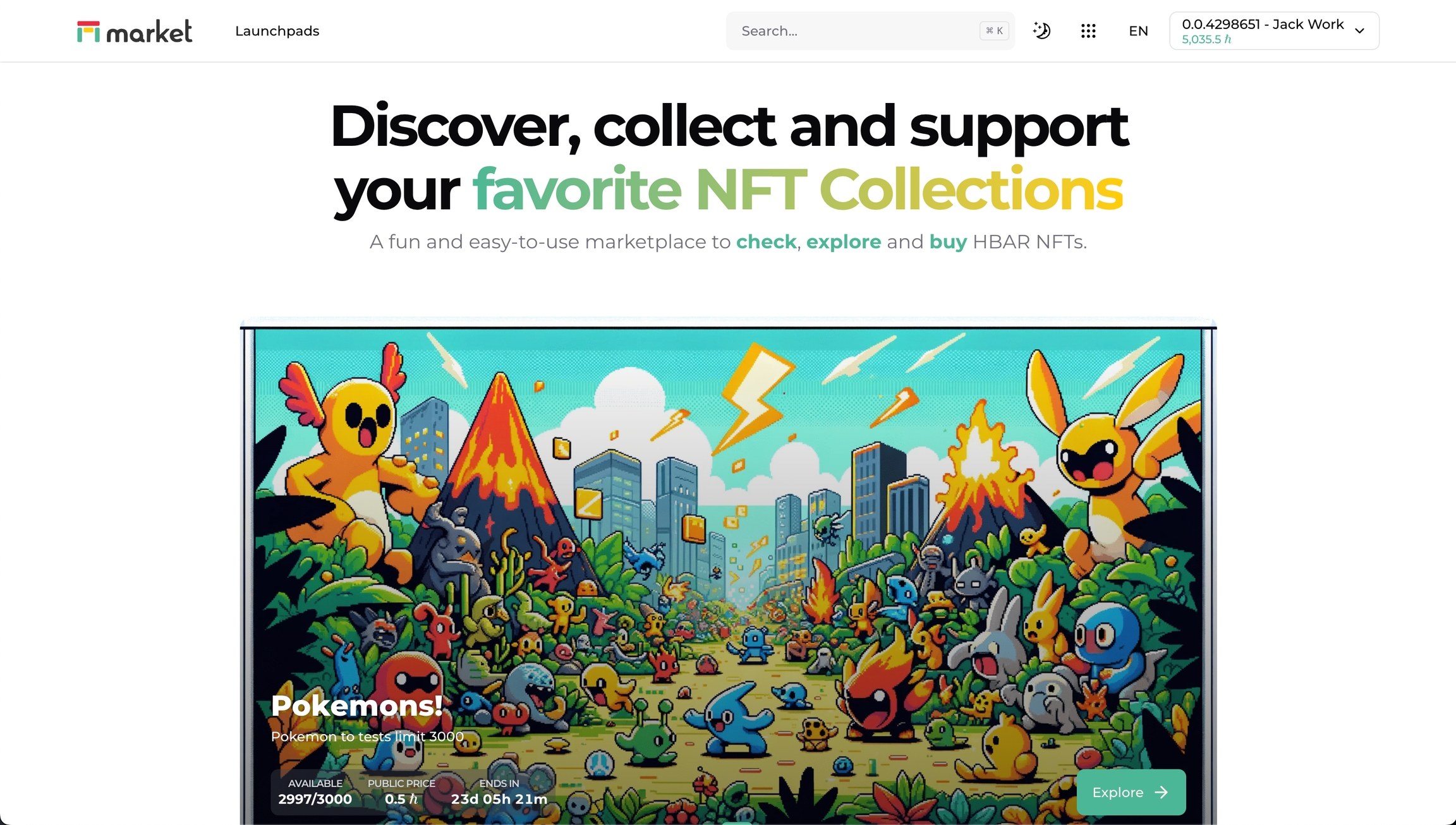Open the Pokemons! collection title
The height and width of the screenshot is (825, 1456).
pyautogui.click(x=357, y=705)
